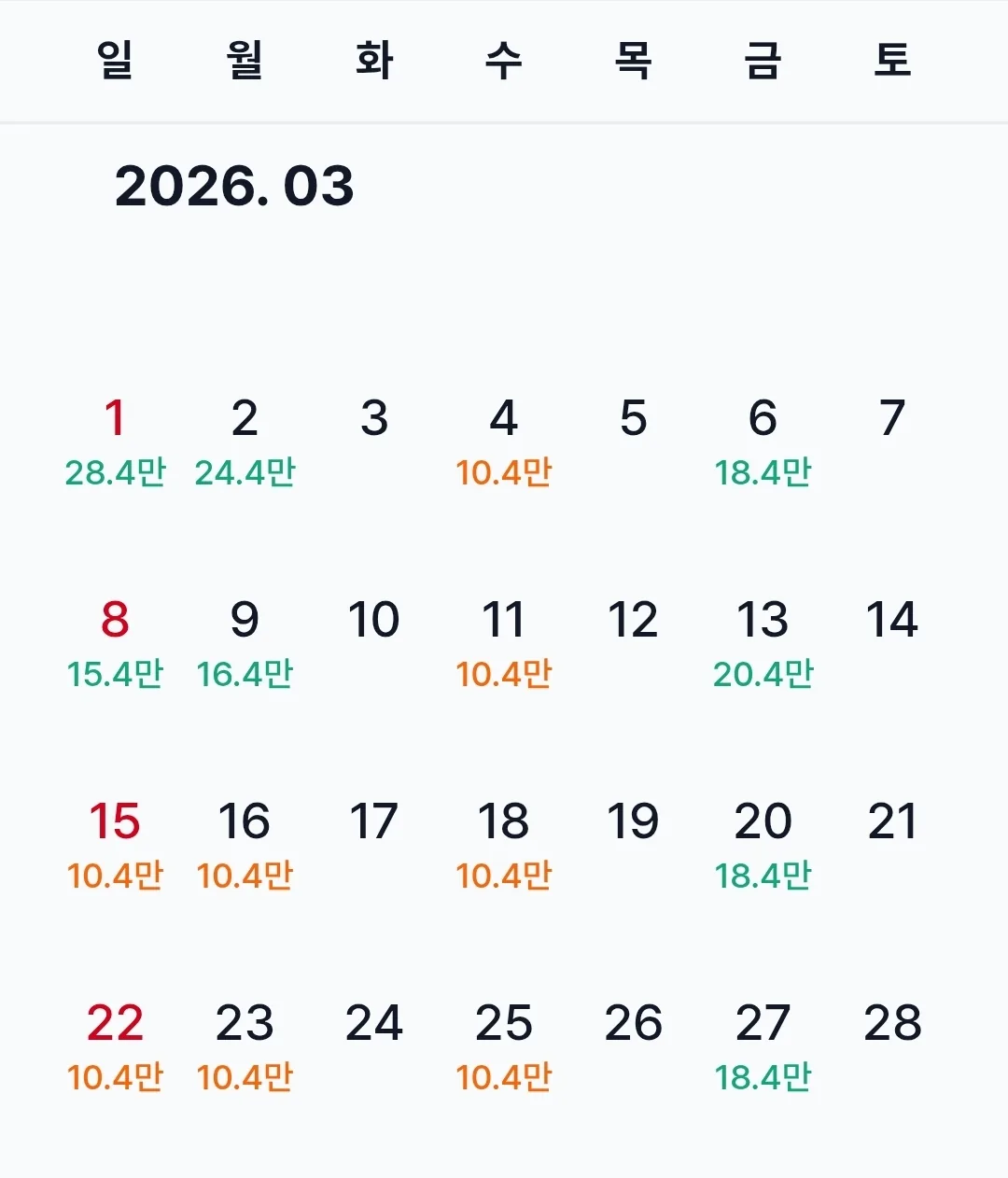Select March 6 priced 18.4만
Viewport: 1008px width, 1178px height.
click(763, 442)
